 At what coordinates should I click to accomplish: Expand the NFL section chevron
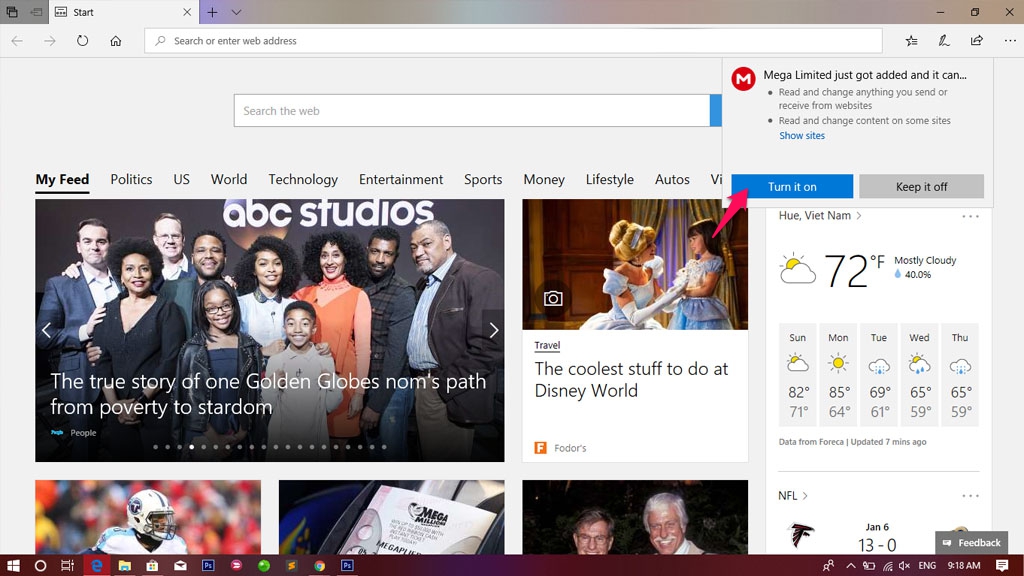pos(805,496)
